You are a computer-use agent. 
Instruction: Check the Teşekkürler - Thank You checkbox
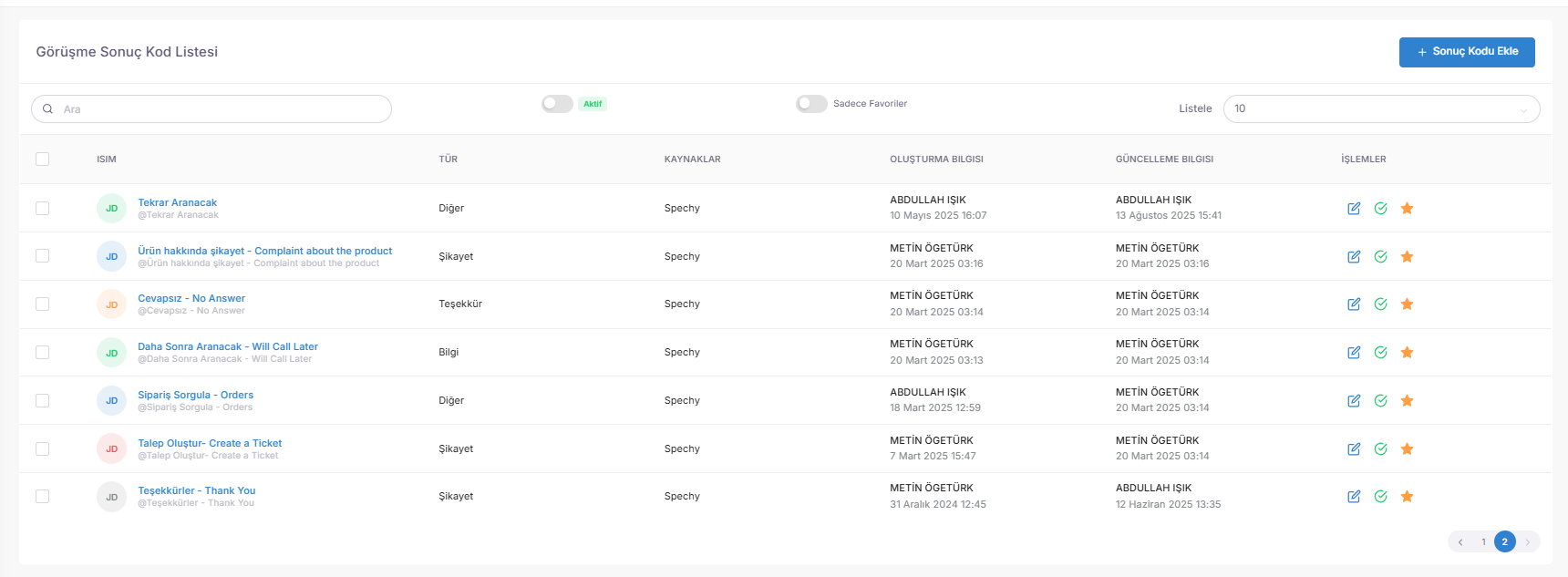point(42,497)
